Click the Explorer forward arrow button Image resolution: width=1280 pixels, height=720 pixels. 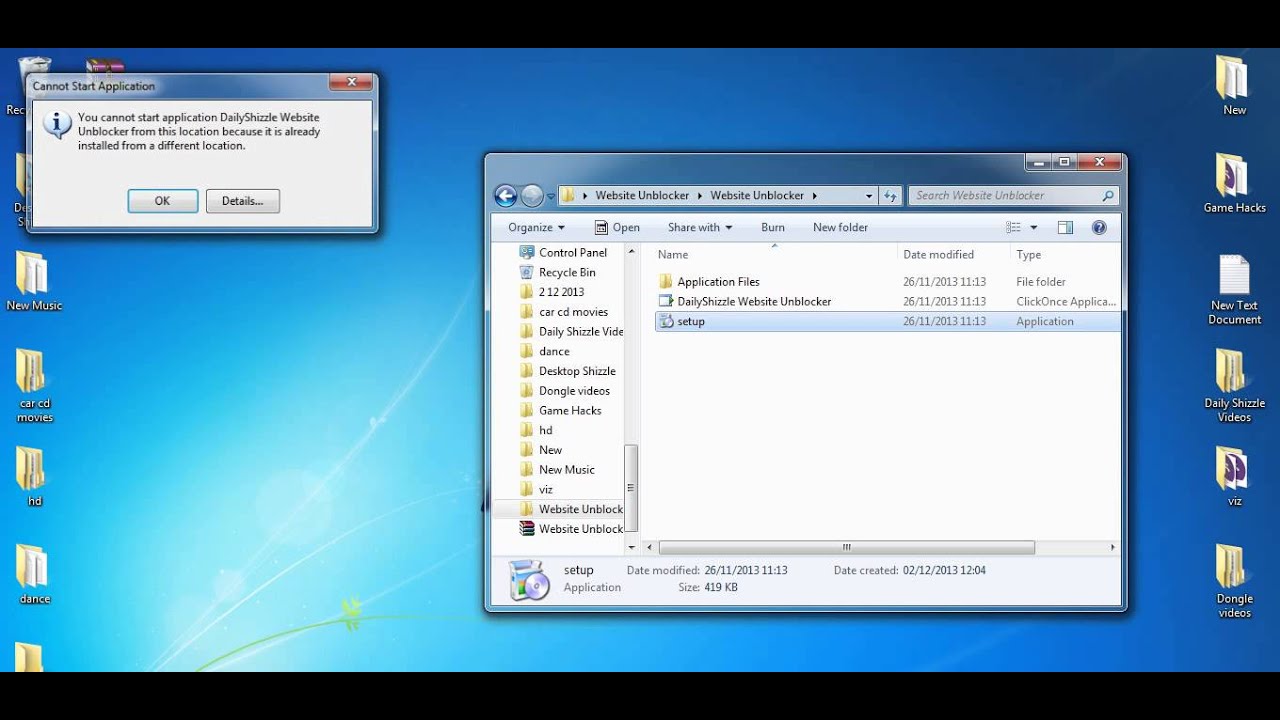coord(532,196)
